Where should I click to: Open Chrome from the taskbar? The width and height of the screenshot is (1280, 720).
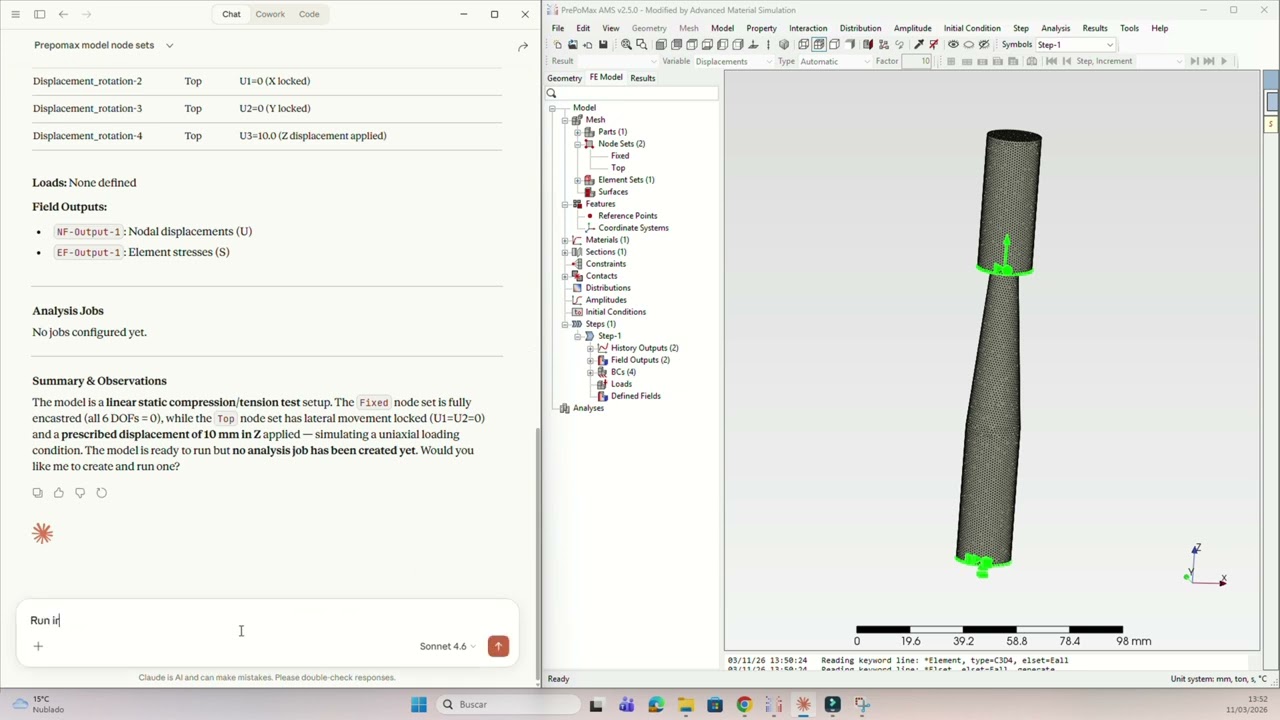pos(744,705)
